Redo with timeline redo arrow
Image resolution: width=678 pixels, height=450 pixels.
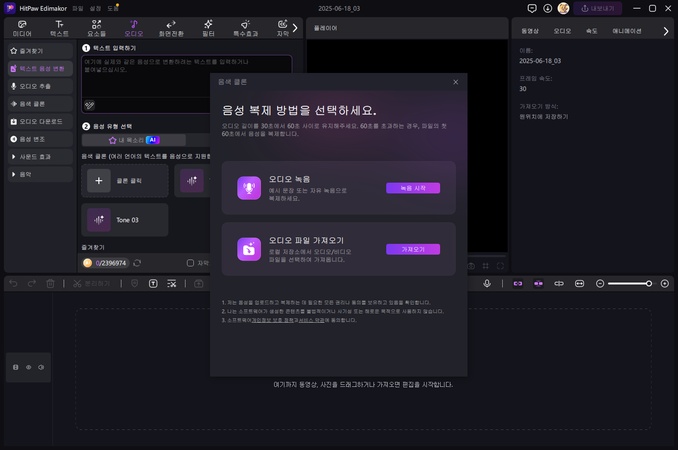point(32,284)
